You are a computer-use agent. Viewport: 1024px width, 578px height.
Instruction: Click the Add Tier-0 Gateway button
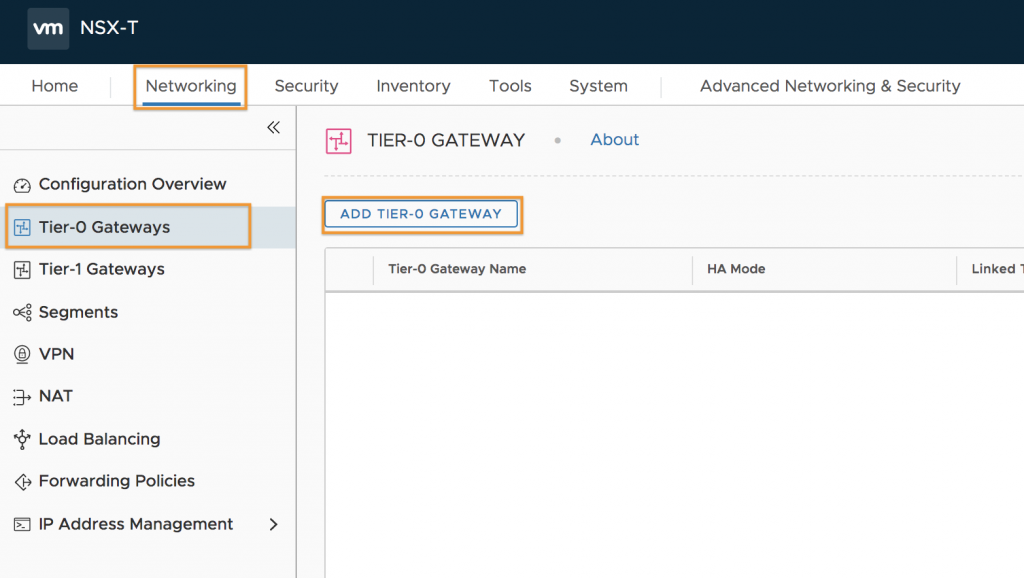pyautogui.click(x=421, y=214)
